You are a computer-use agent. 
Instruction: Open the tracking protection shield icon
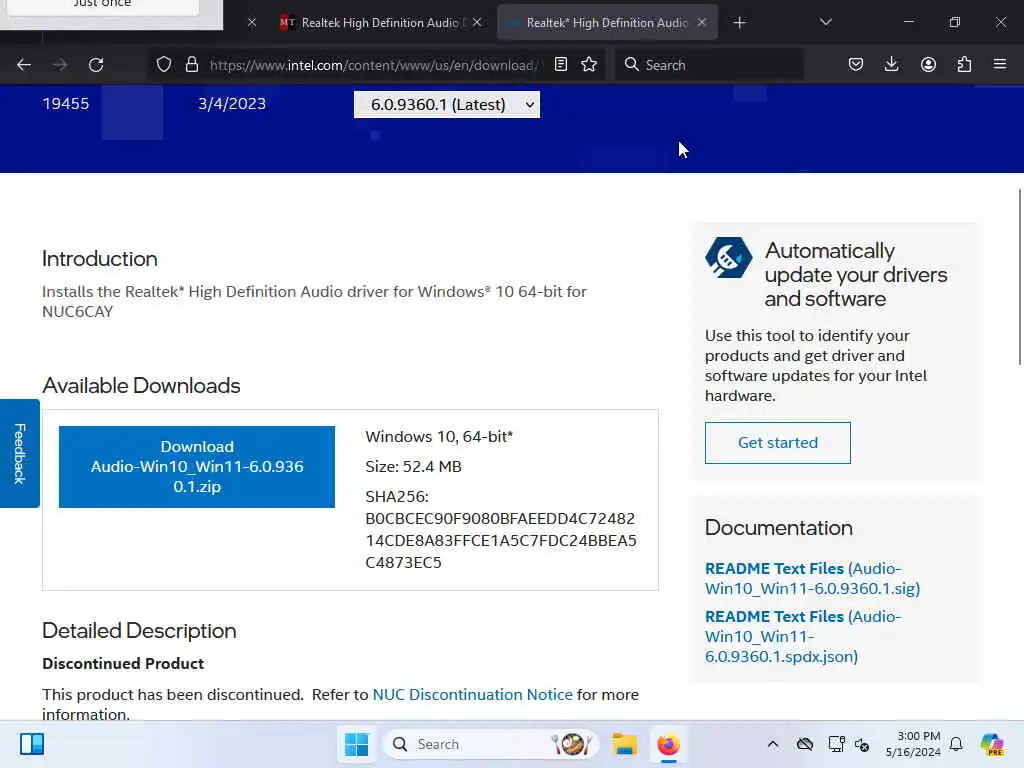164,65
